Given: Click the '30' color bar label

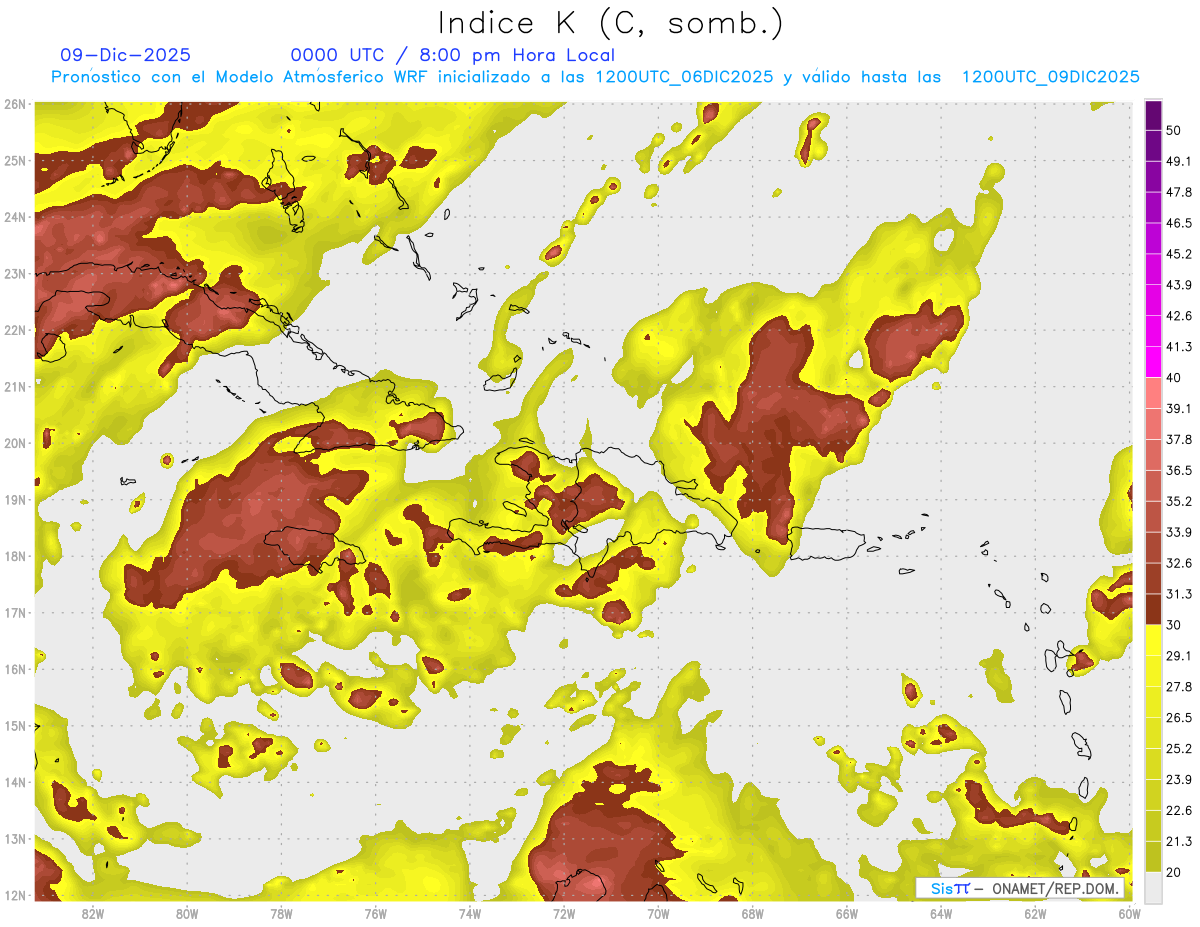Looking at the screenshot, I should pos(1174,625).
